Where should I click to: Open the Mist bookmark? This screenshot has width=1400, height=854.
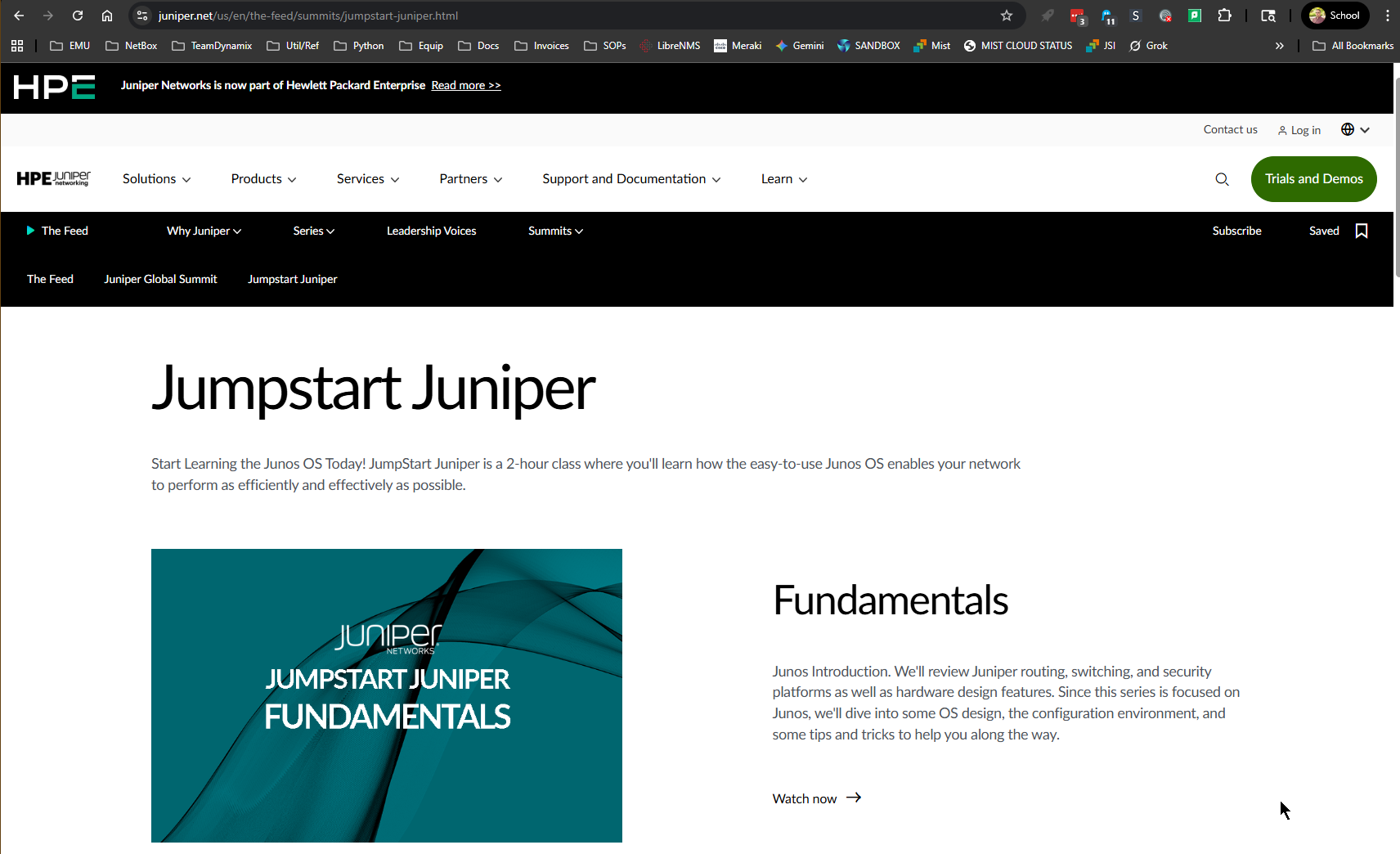point(932,46)
